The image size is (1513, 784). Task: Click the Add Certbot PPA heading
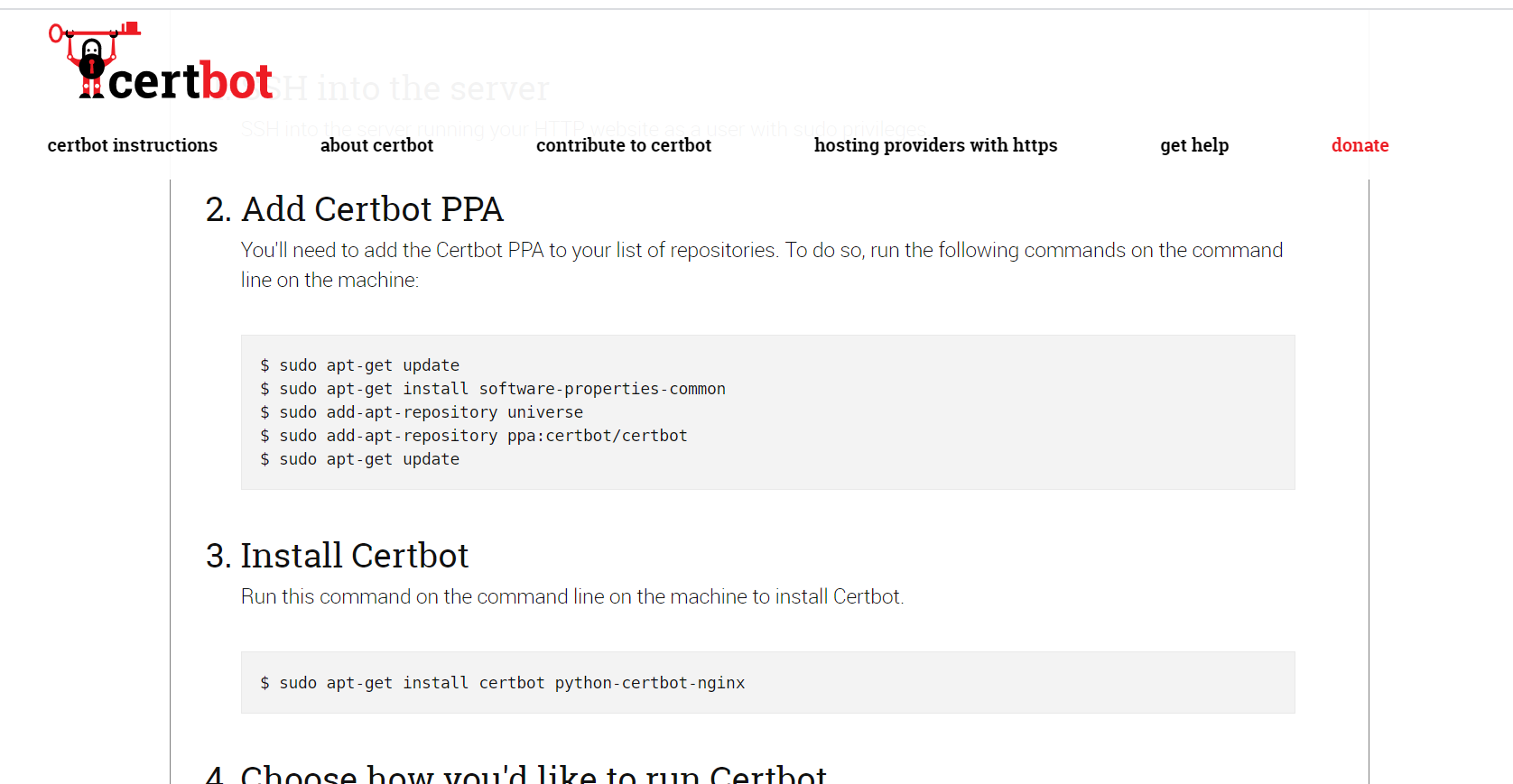click(x=354, y=209)
